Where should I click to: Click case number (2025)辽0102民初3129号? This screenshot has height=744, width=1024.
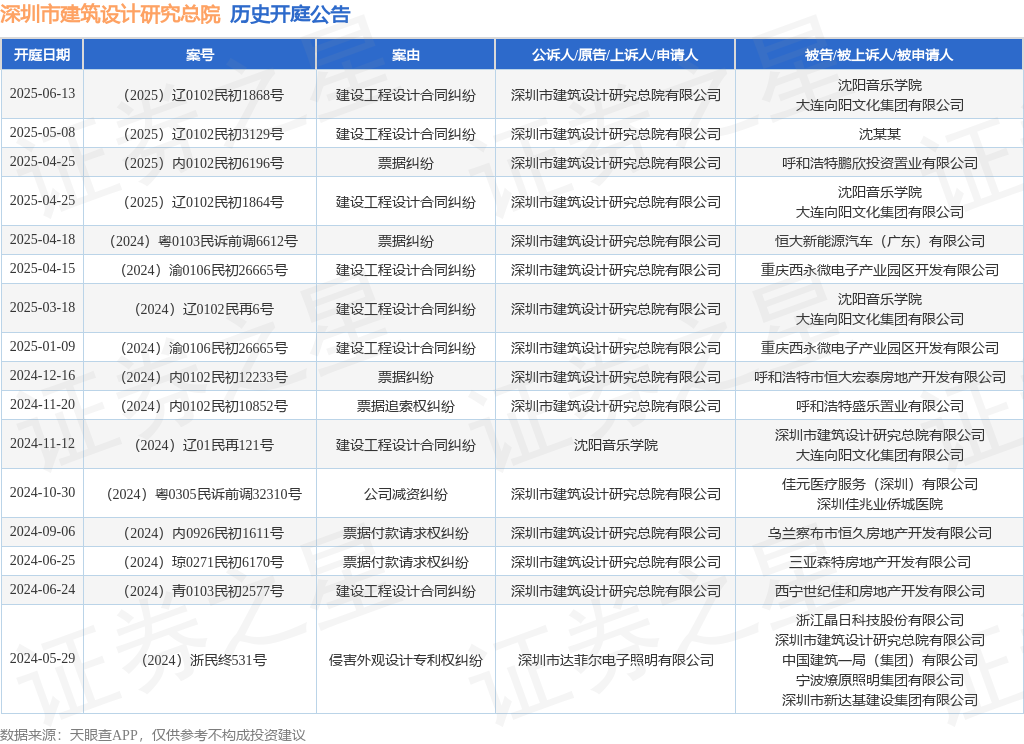click(x=203, y=135)
